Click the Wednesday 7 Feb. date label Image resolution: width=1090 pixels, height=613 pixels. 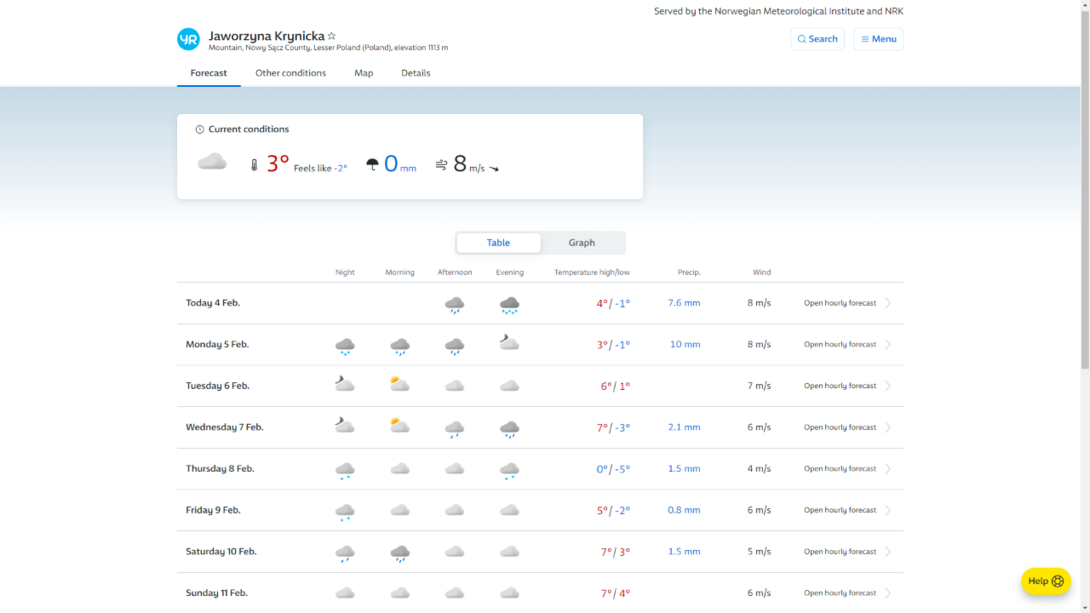[225, 427]
